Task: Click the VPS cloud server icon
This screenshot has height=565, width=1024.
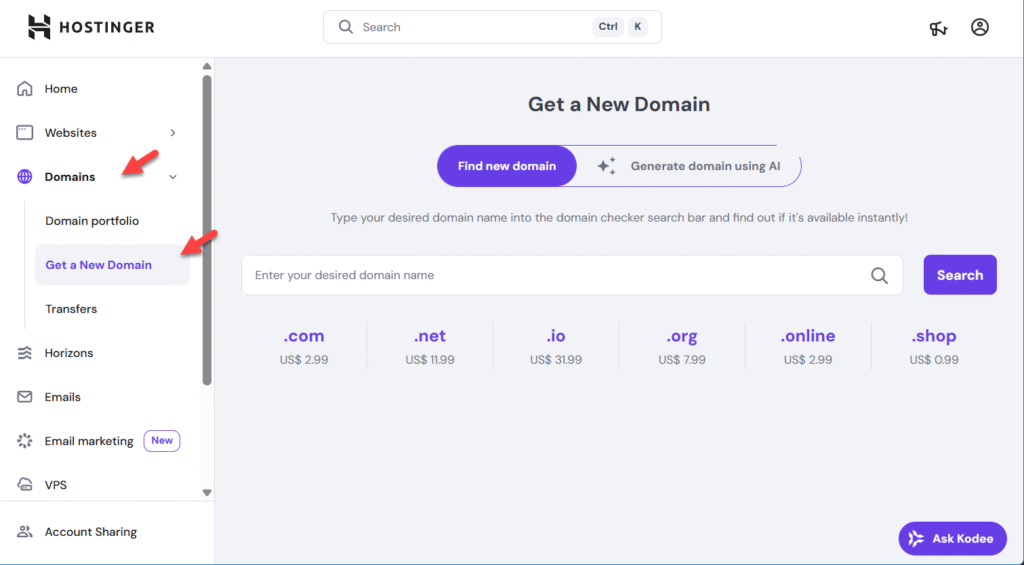Action: tap(25, 485)
